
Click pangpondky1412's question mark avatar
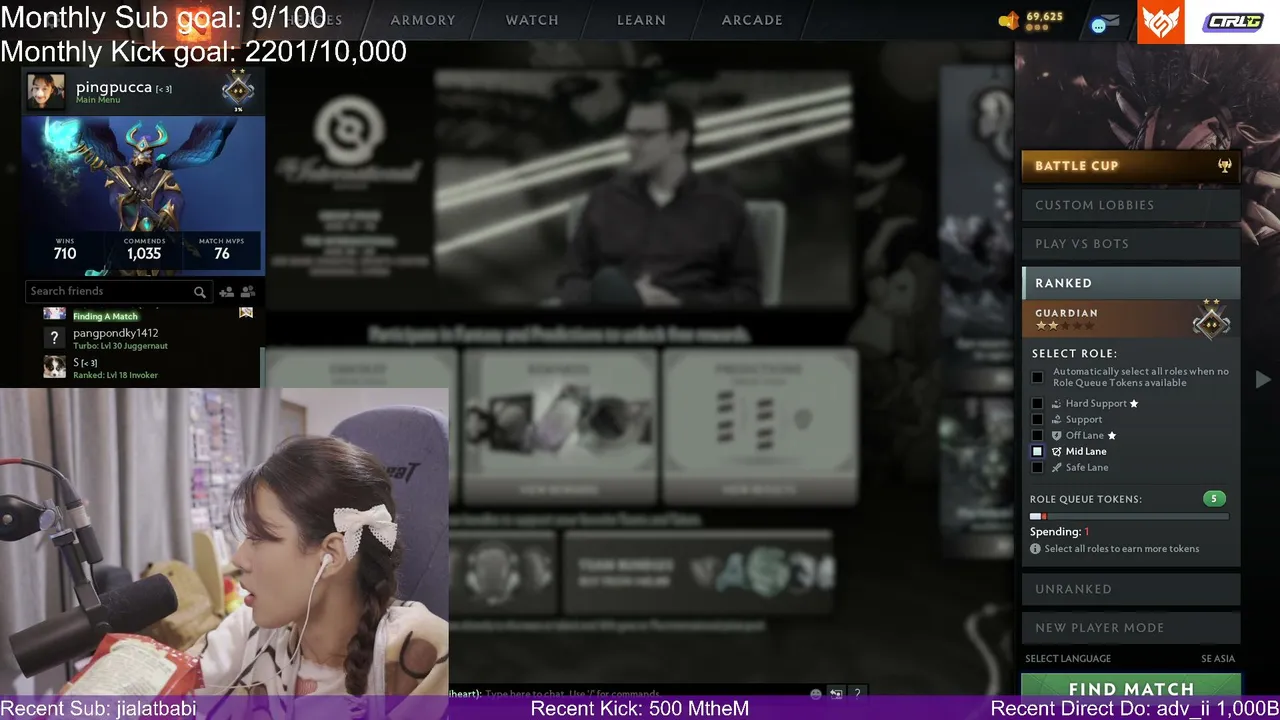[x=54, y=339]
